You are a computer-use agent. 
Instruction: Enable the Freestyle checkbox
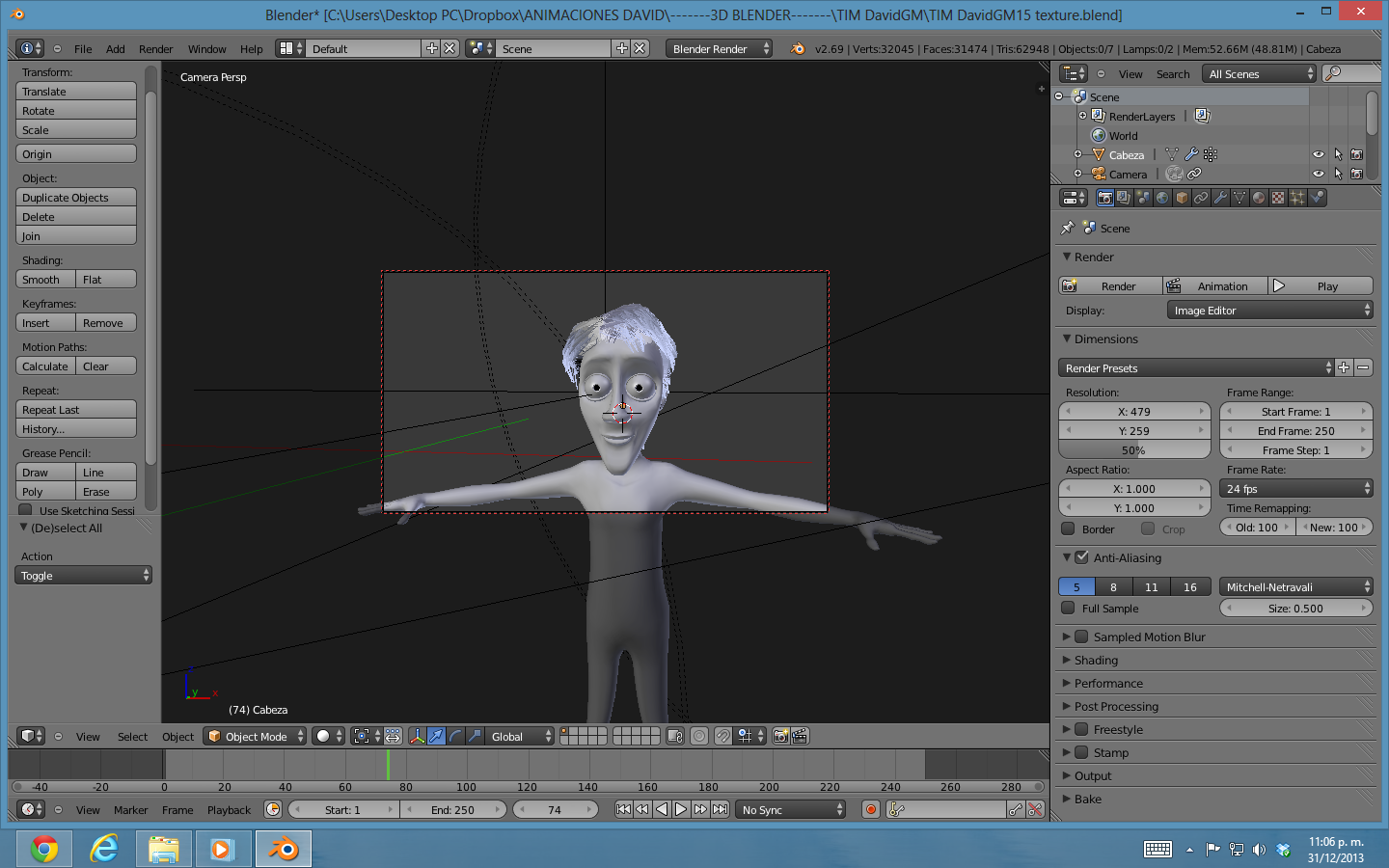tap(1082, 729)
